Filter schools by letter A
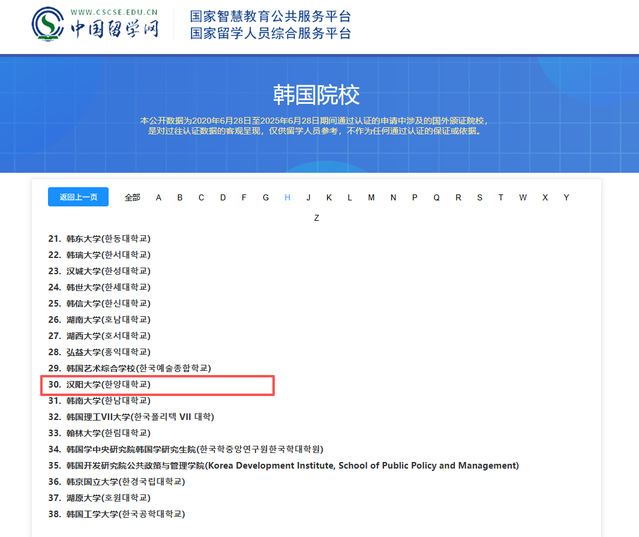 [159, 198]
